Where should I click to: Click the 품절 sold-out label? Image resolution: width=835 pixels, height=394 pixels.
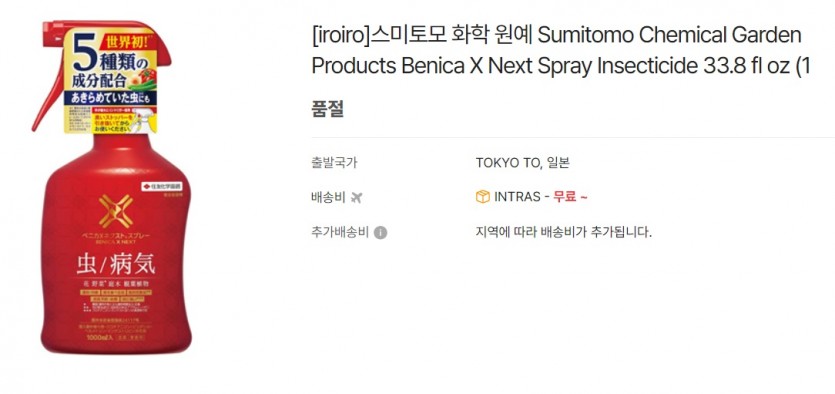pos(328,109)
